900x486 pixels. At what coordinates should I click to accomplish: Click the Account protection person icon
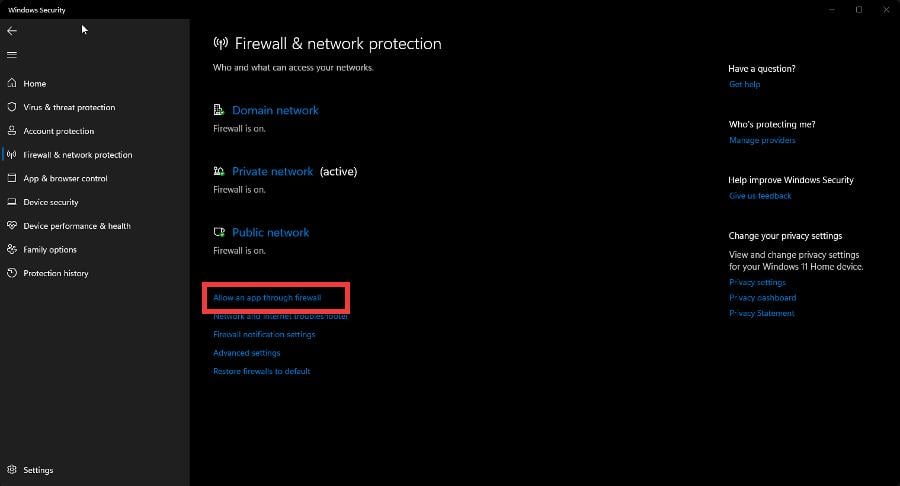pos(11,131)
